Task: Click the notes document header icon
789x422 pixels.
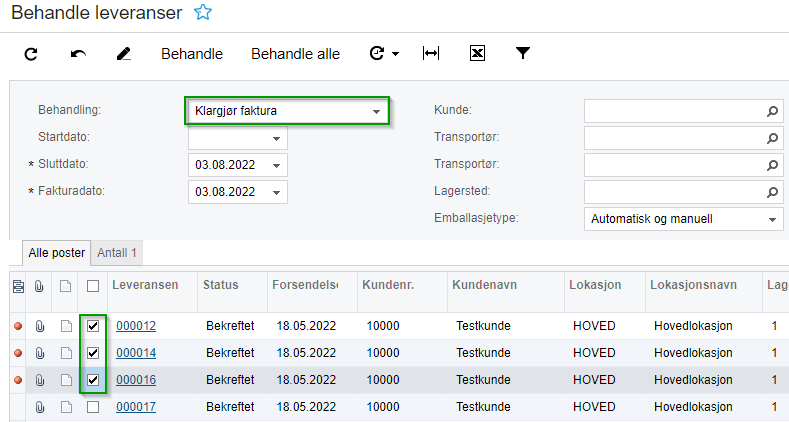Action: [x=65, y=286]
